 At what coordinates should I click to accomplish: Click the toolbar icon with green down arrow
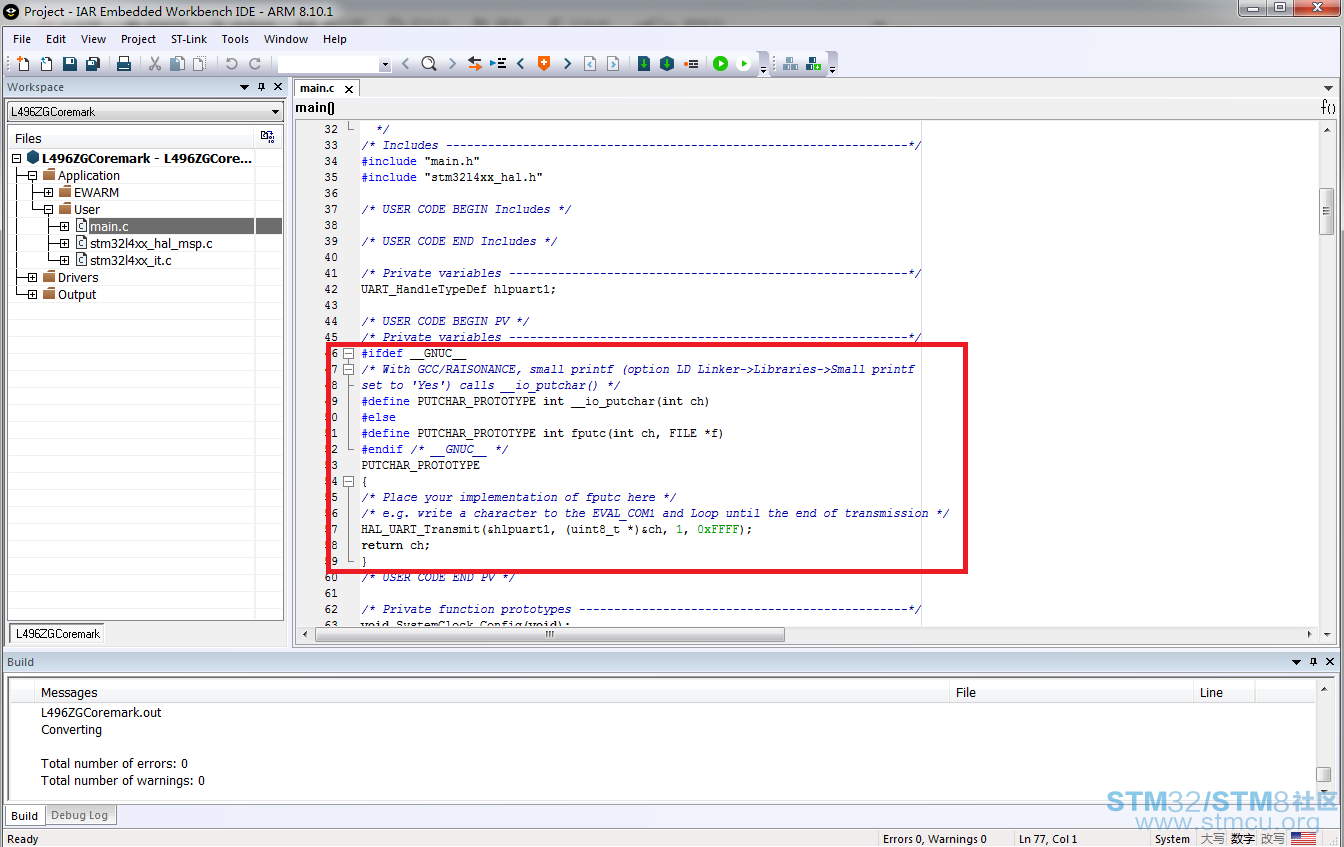(x=813, y=64)
